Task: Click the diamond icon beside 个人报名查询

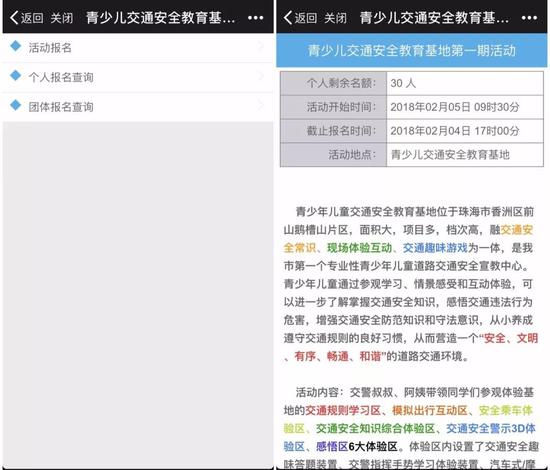Action: pyautogui.click(x=15, y=75)
